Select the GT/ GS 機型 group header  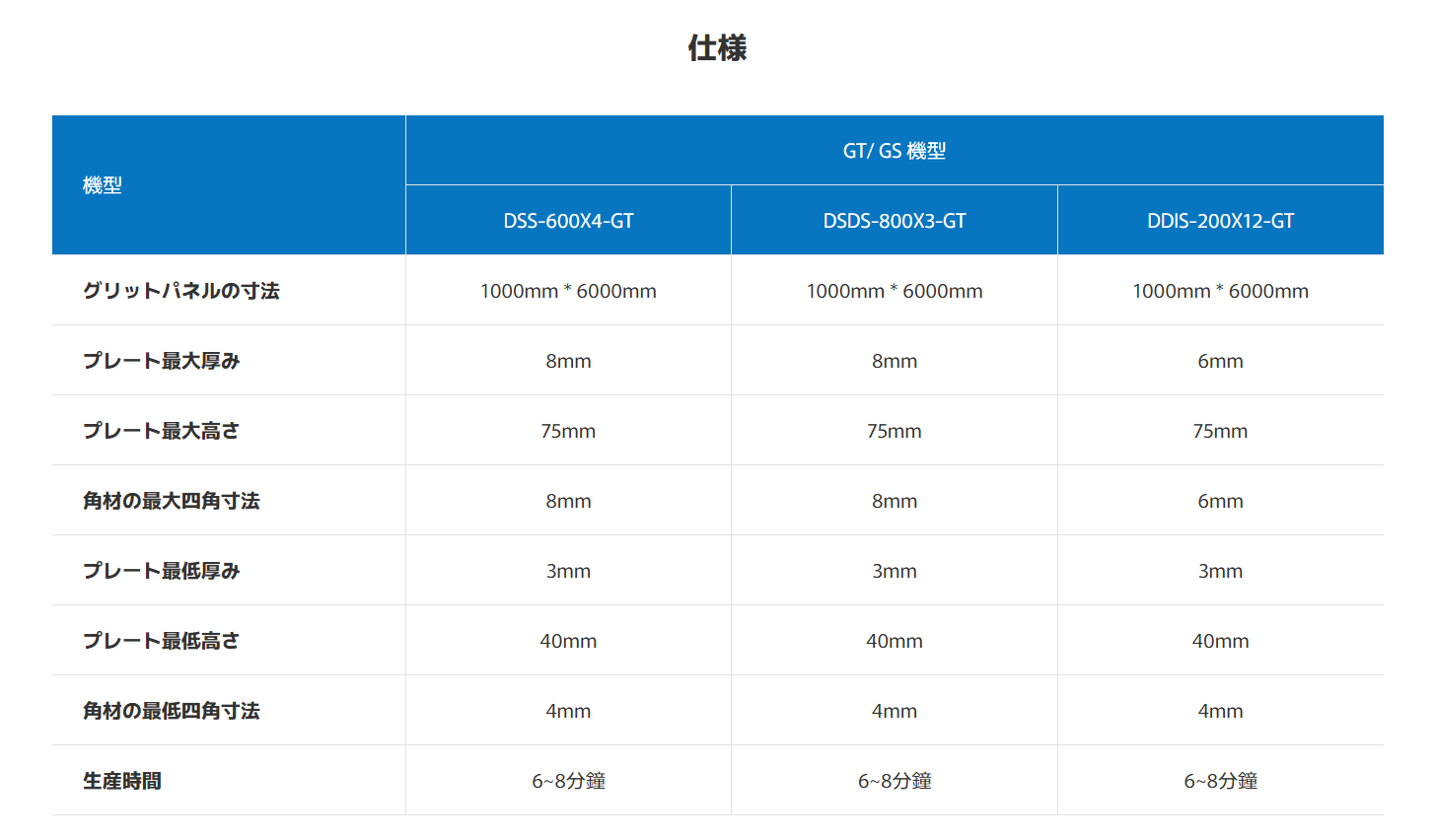tap(894, 151)
